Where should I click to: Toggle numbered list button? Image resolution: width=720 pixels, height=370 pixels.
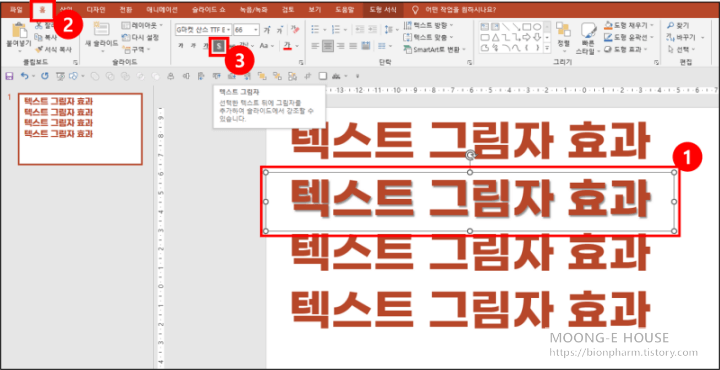tap(335, 30)
